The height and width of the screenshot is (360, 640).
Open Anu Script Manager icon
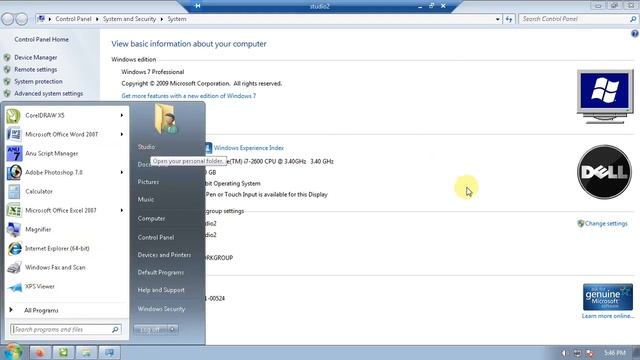(14, 153)
